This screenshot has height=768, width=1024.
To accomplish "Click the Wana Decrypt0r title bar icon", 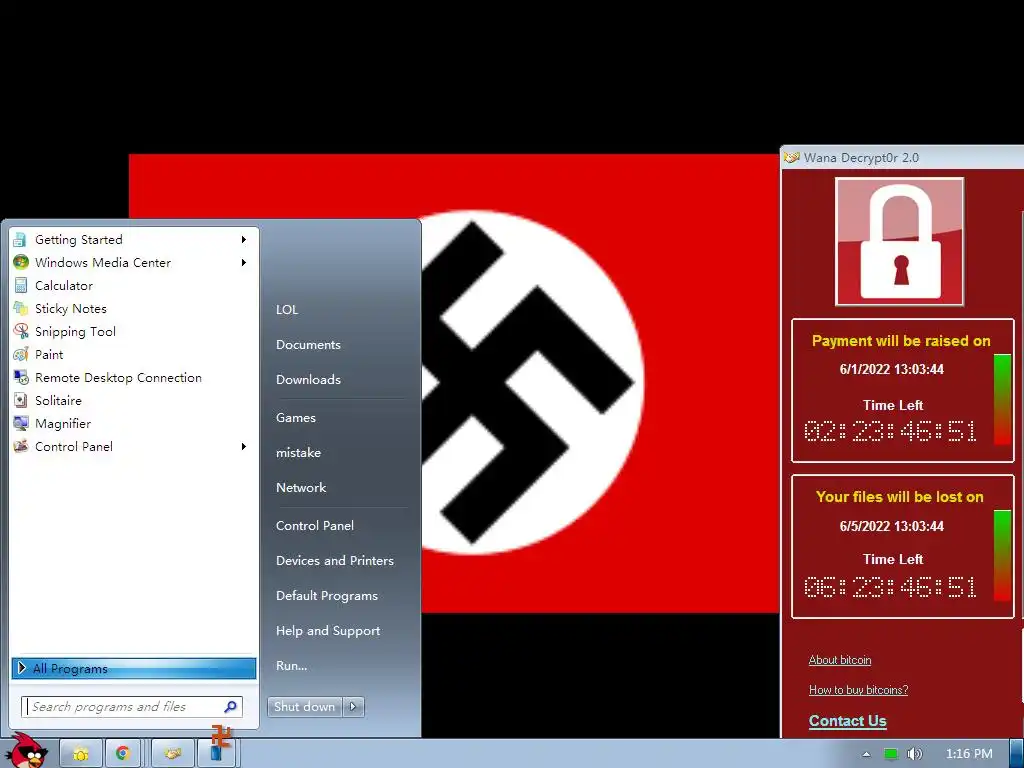I will 792,157.
